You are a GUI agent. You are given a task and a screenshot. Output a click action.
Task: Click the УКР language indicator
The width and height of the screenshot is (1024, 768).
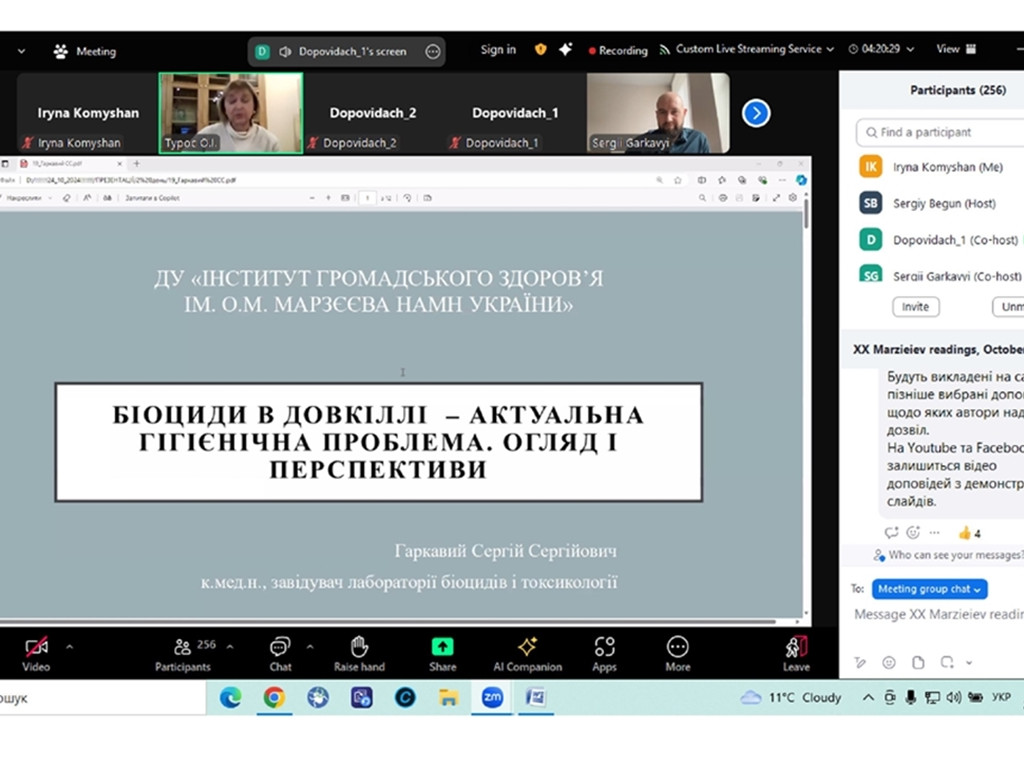(x=1001, y=697)
